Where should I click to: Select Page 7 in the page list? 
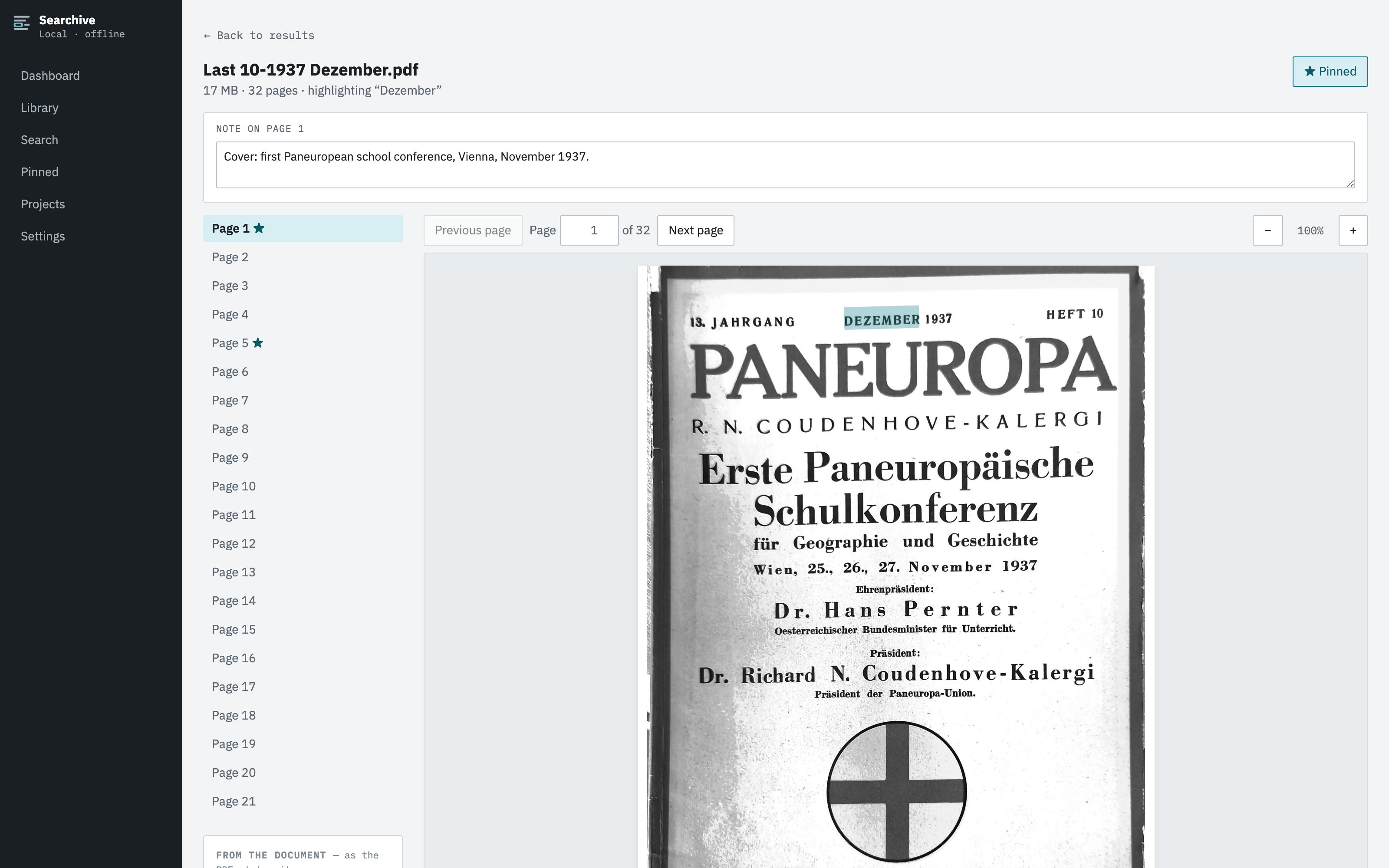(x=303, y=401)
